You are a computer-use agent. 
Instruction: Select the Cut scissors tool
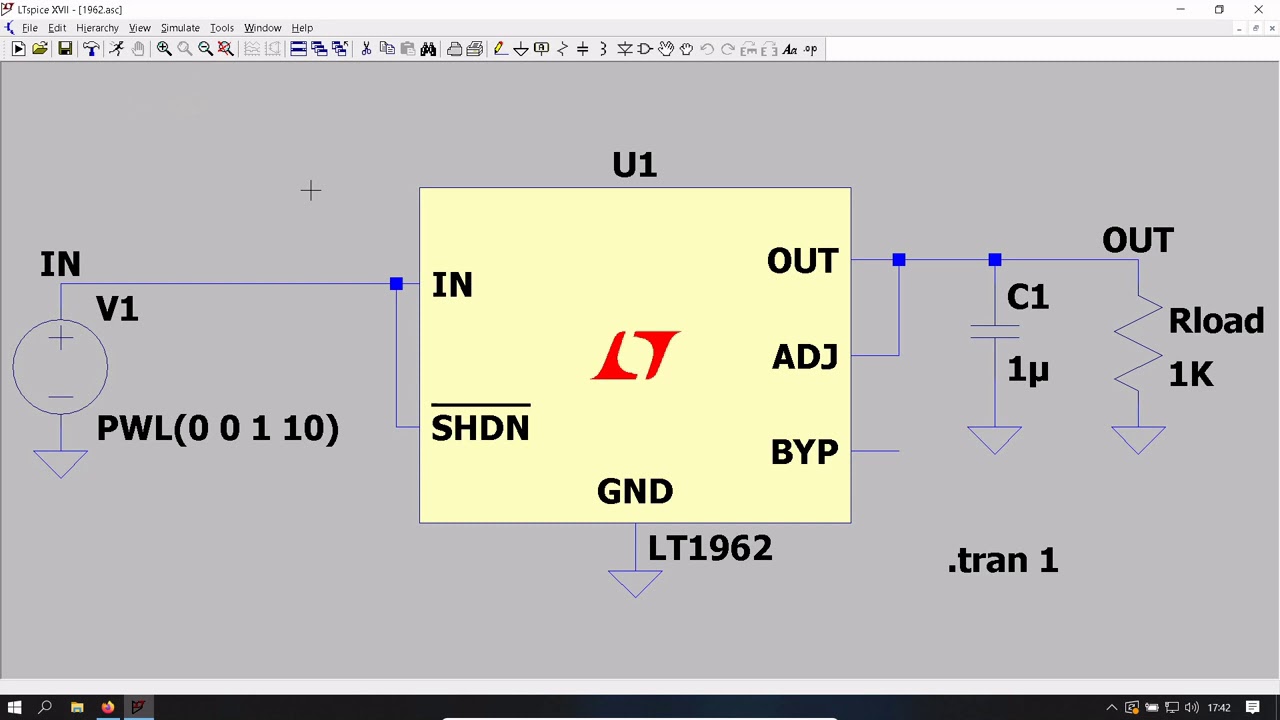coord(366,49)
